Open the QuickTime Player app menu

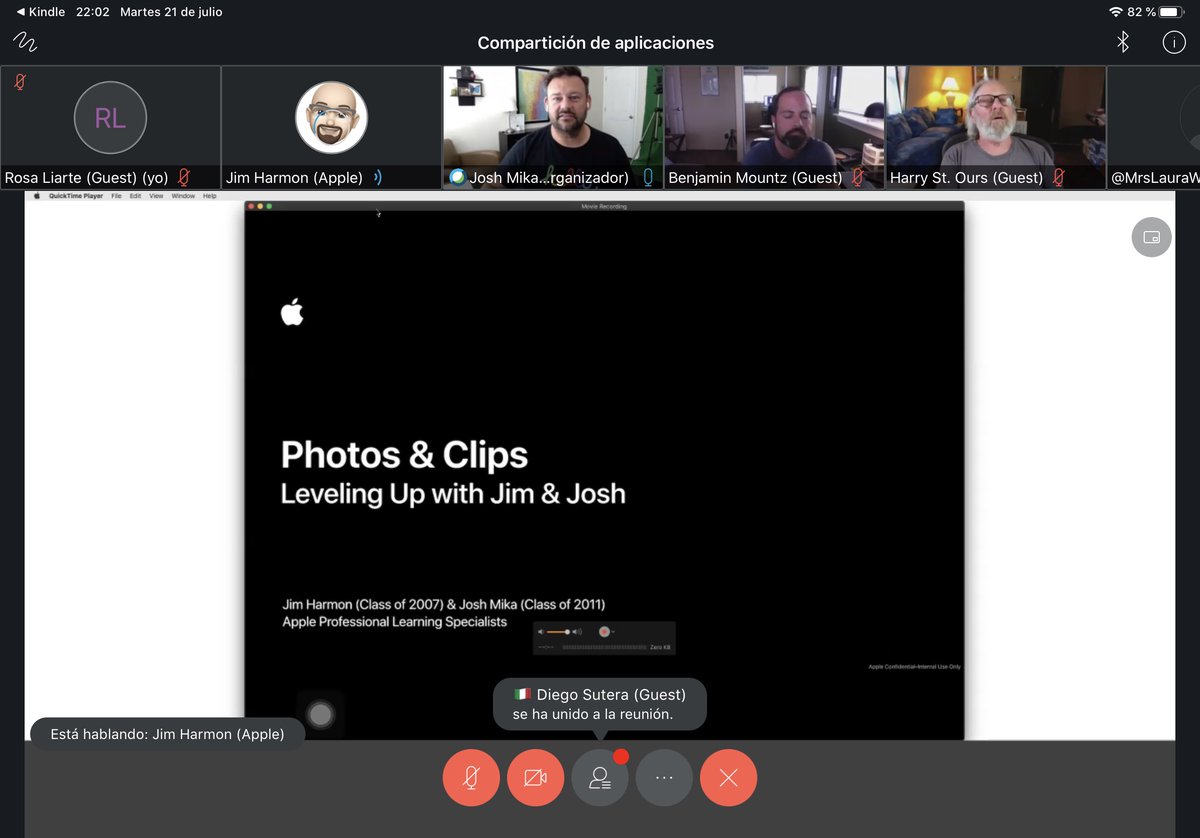[77, 196]
